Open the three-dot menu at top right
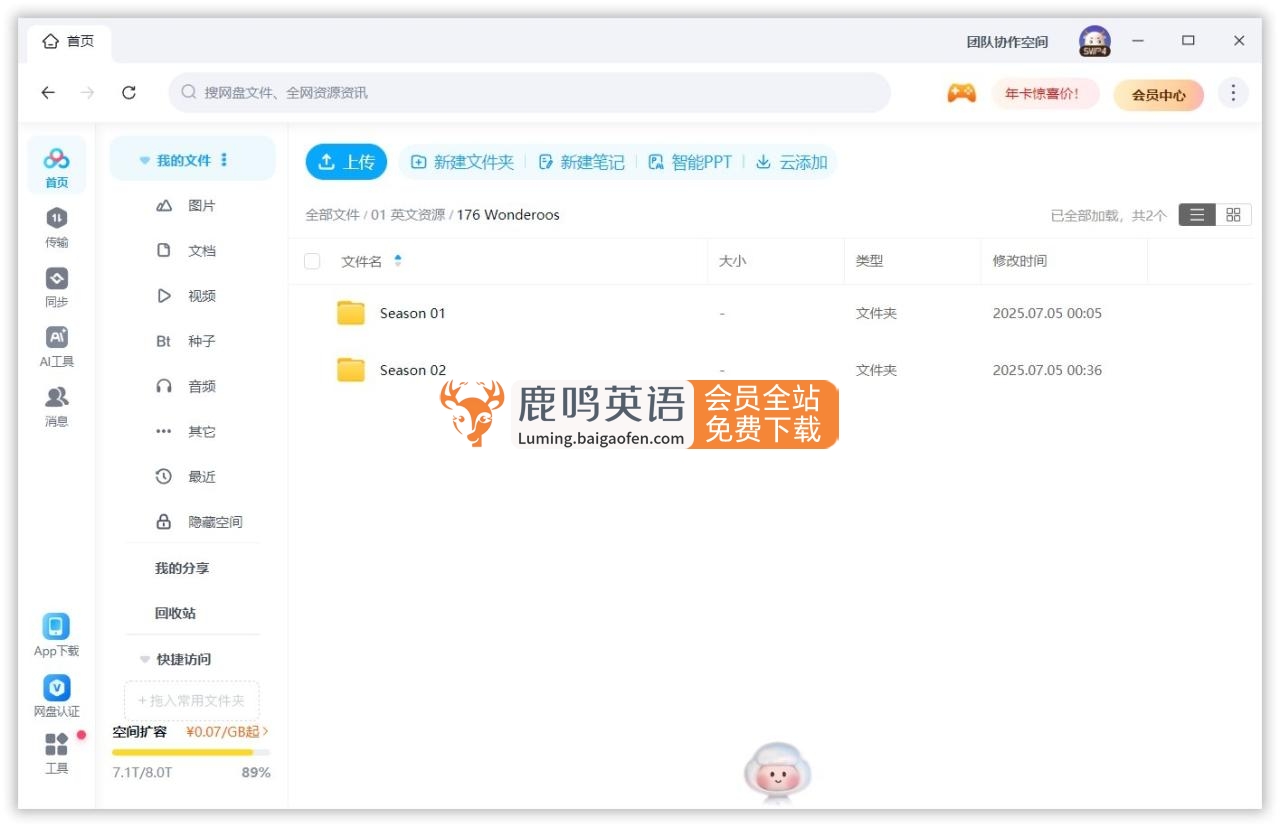The width and height of the screenshot is (1280, 827). (1233, 92)
